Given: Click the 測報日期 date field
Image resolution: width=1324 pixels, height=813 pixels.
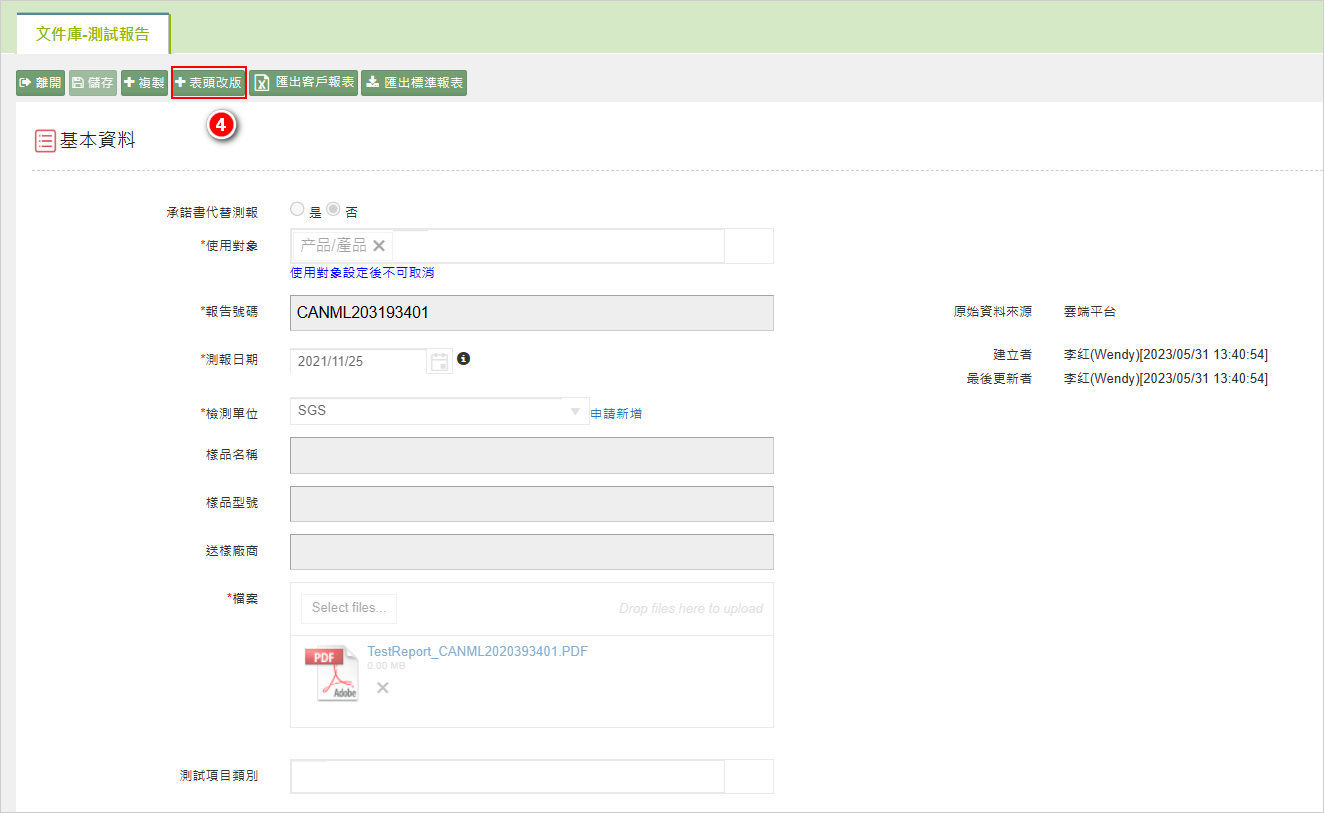Looking at the screenshot, I should click(x=358, y=361).
